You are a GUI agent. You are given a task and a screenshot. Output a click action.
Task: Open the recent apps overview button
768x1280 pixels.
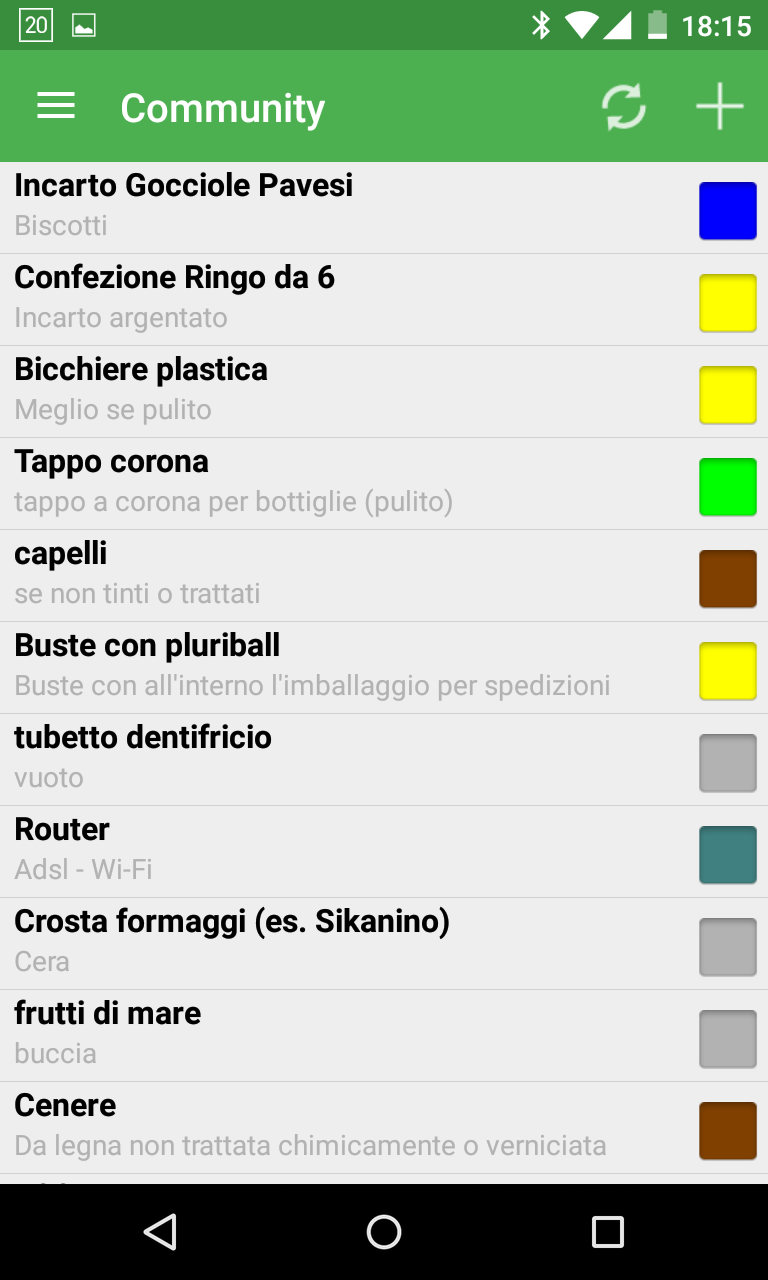click(607, 1231)
